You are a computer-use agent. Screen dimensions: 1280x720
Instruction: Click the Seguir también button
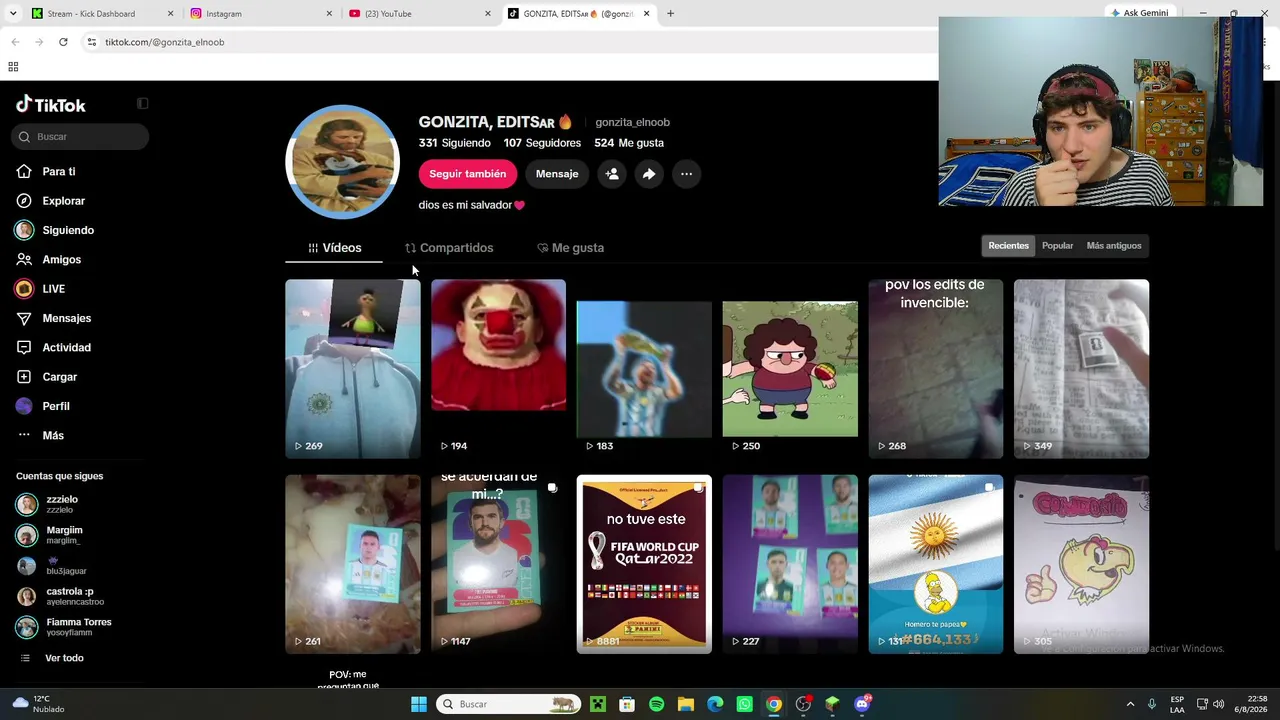coord(468,174)
